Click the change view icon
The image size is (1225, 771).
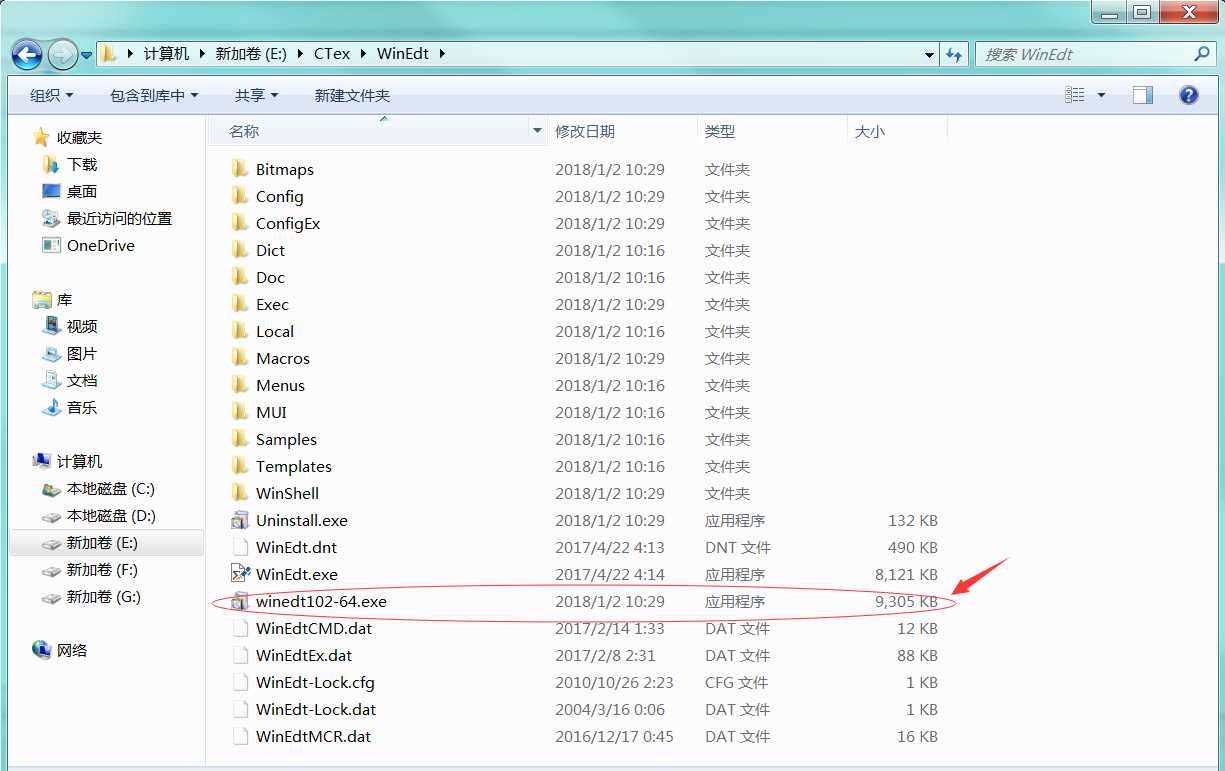click(1075, 95)
